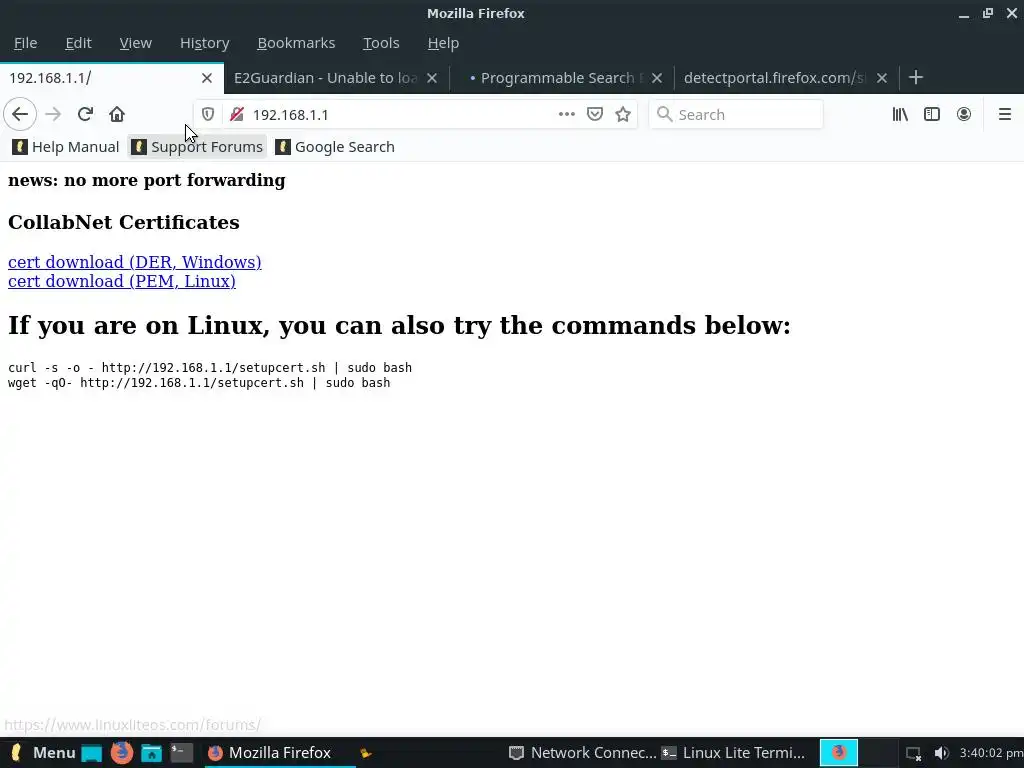The width and height of the screenshot is (1024, 768).
Task: Select Mozilla Firefox taskbar window button
Action: pyautogui.click(x=279, y=753)
